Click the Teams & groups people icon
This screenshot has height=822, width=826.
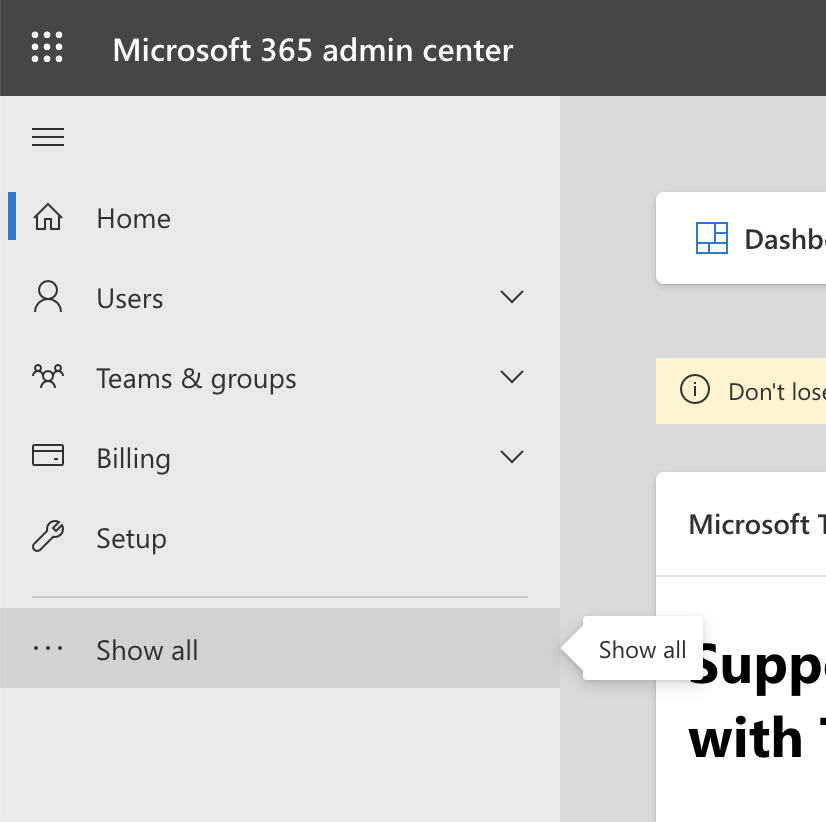point(48,376)
